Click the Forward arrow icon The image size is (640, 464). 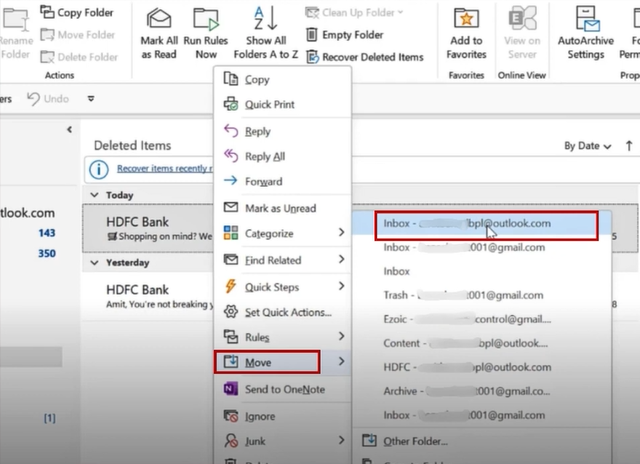(231, 180)
